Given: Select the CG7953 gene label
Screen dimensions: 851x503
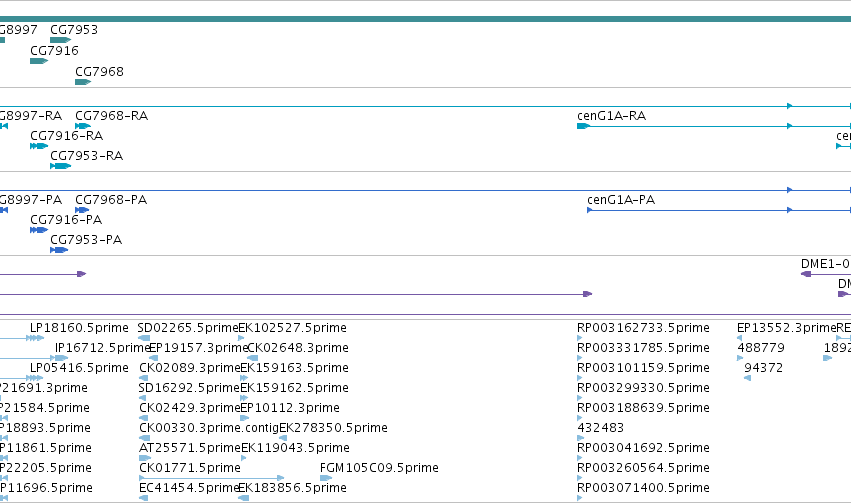Looking at the screenshot, I should click(74, 30).
